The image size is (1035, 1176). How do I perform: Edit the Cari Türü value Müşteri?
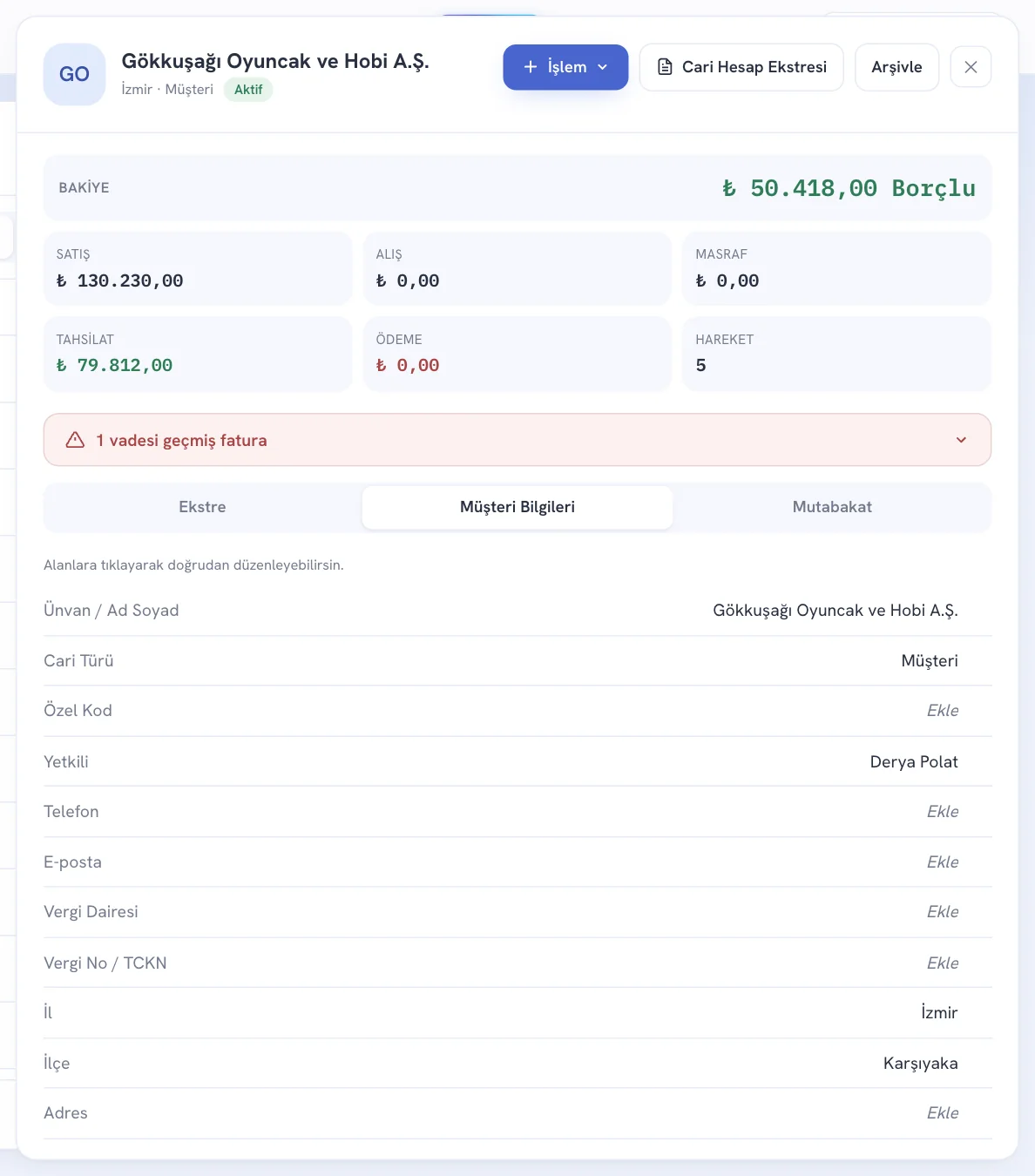(x=930, y=661)
